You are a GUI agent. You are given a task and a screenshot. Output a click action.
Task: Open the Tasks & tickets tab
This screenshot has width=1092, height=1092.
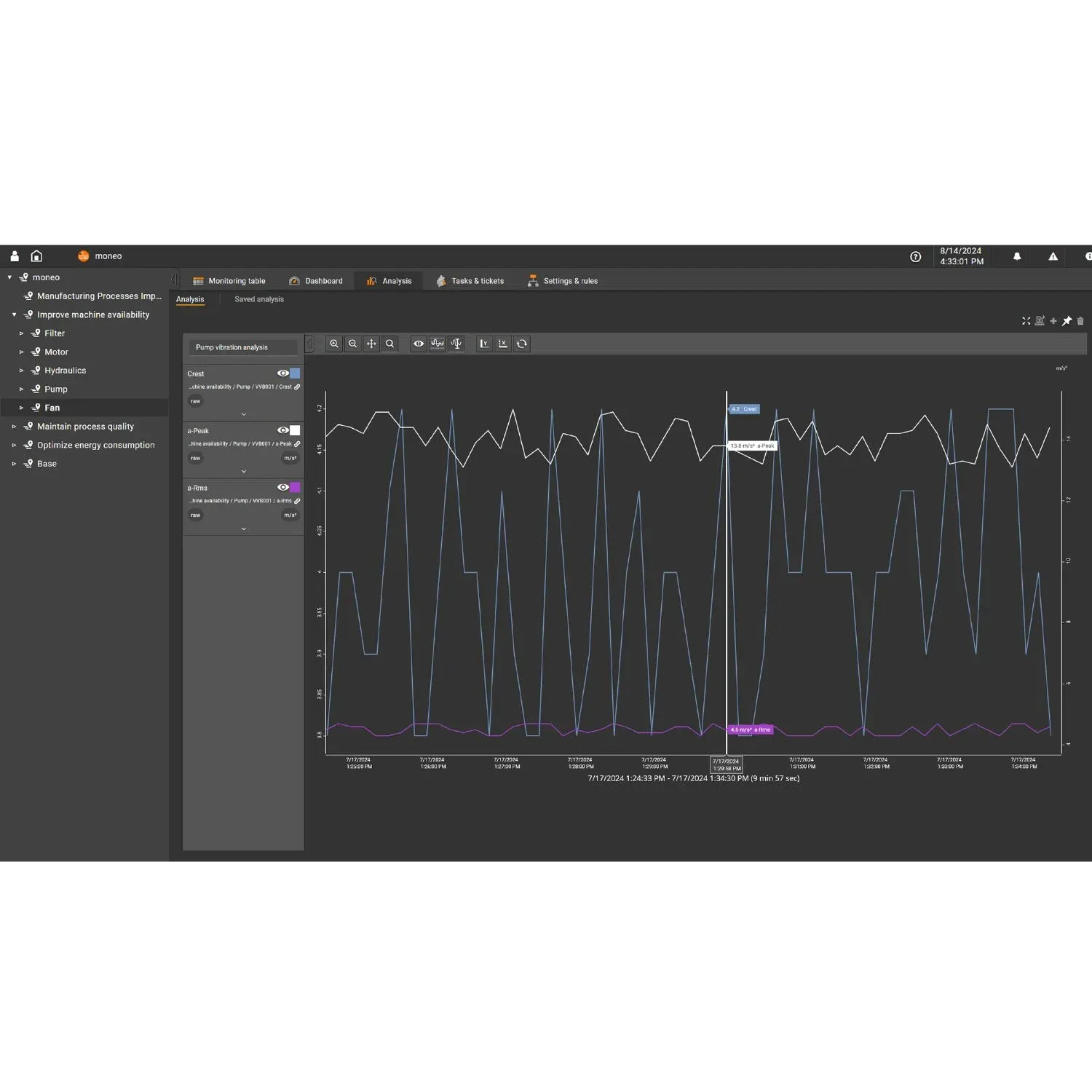(470, 281)
